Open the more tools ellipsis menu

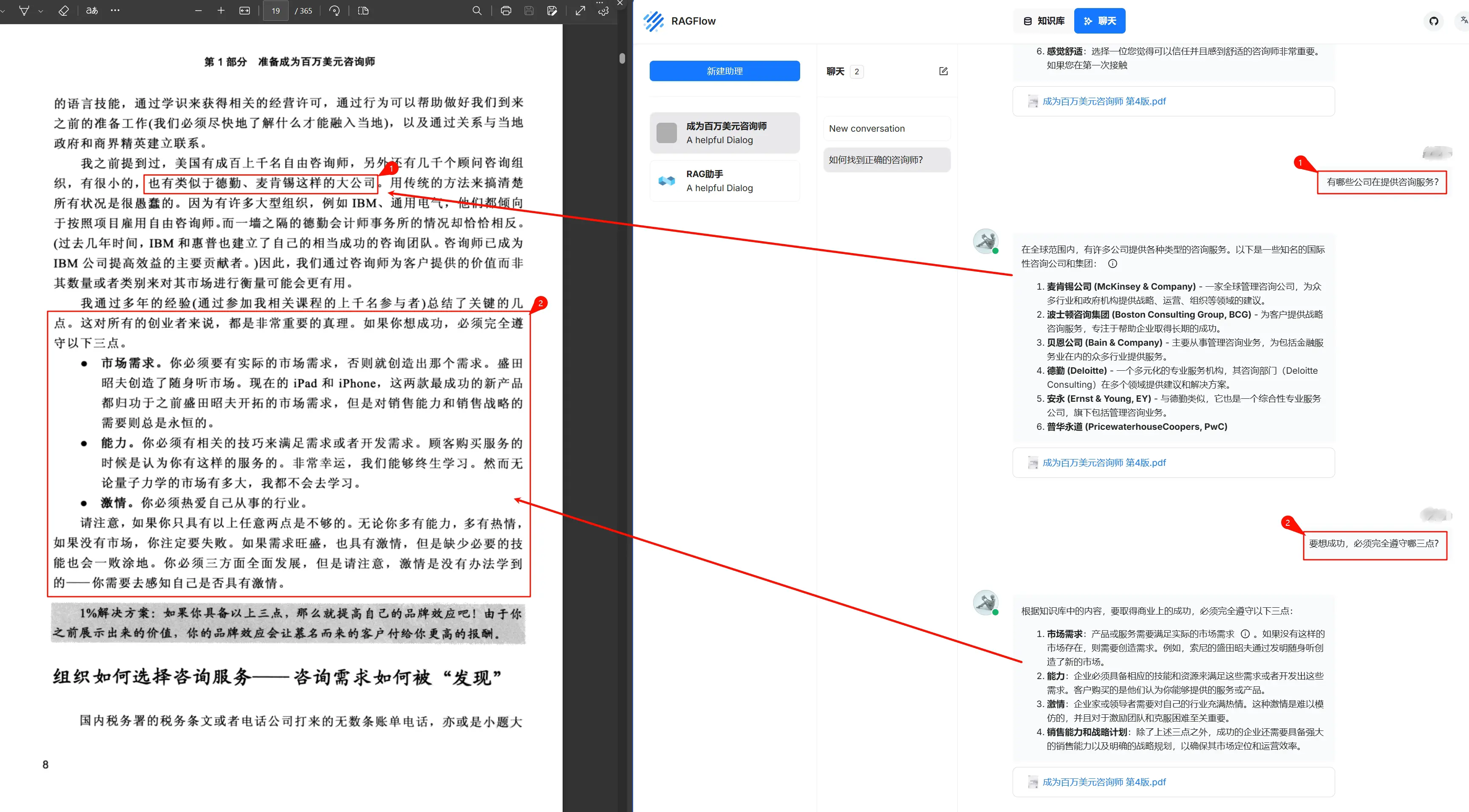pyautogui.click(x=115, y=10)
